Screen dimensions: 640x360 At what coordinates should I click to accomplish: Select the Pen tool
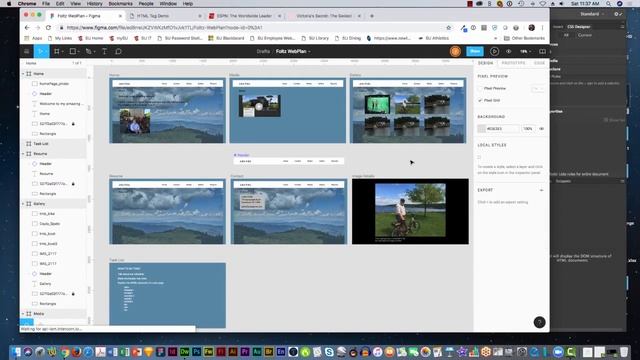click(x=89, y=51)
